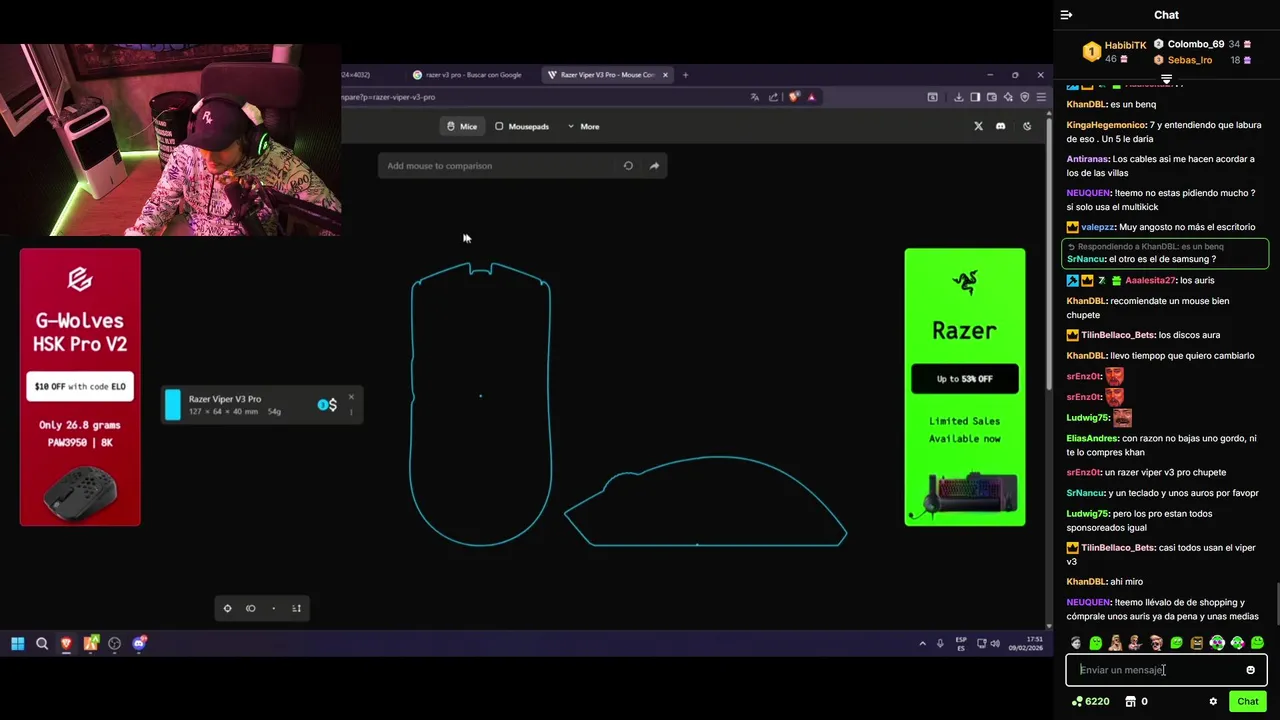Image resolution: width=1280 pixels, height=720 pixels.
Task: Open the G-Wolves HSK Pro V2 ad
Action: [x=80, y=387]
